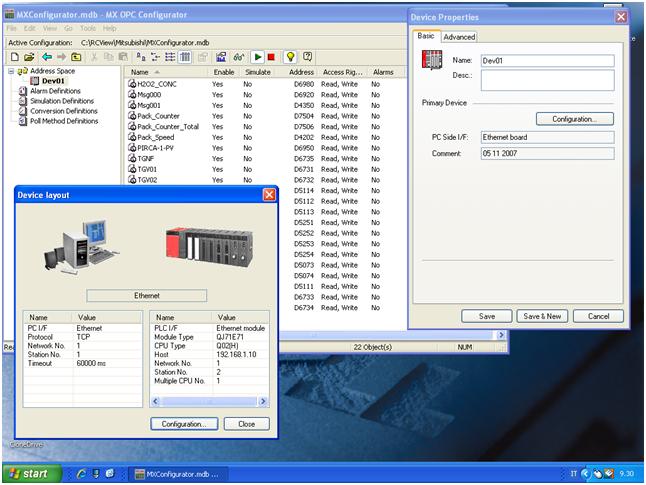Switch to the Basic tab
Screen dimensions: 646x485
click(x=426, y=36)
